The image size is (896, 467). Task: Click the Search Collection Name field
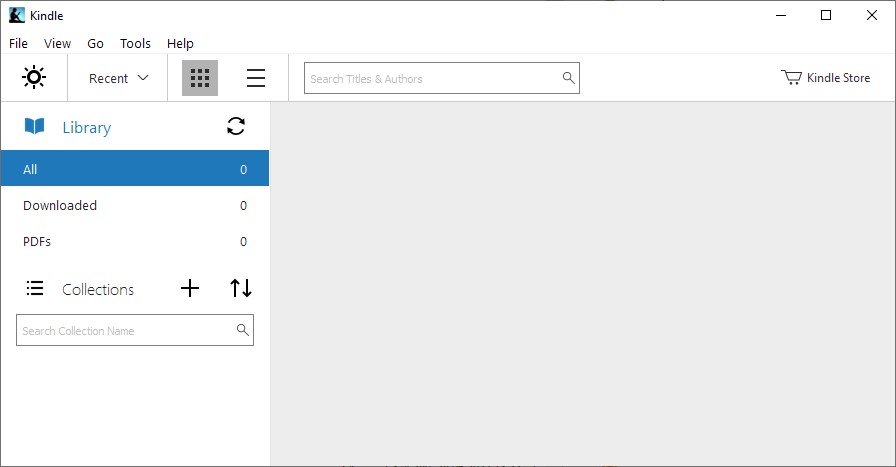[x=125, y=330]
